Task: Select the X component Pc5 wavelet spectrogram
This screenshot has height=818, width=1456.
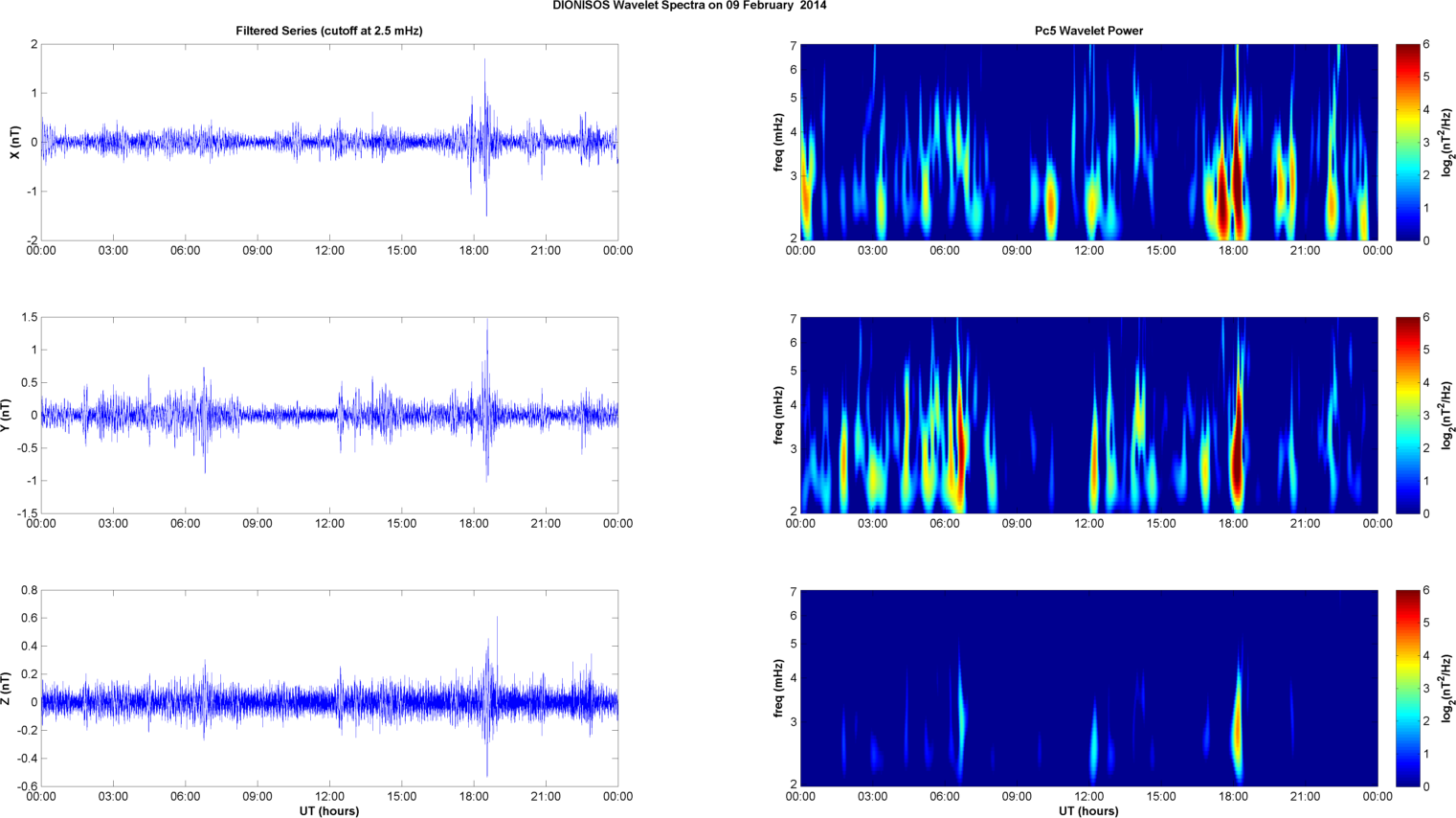Action: click(x=1088, y=142)
